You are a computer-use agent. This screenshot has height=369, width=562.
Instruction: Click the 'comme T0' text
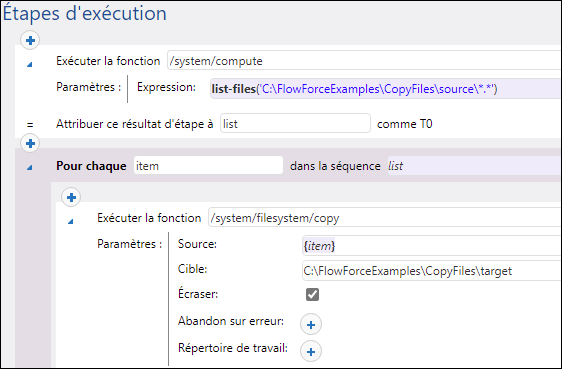pyautogui.click(x=405, y=124)
